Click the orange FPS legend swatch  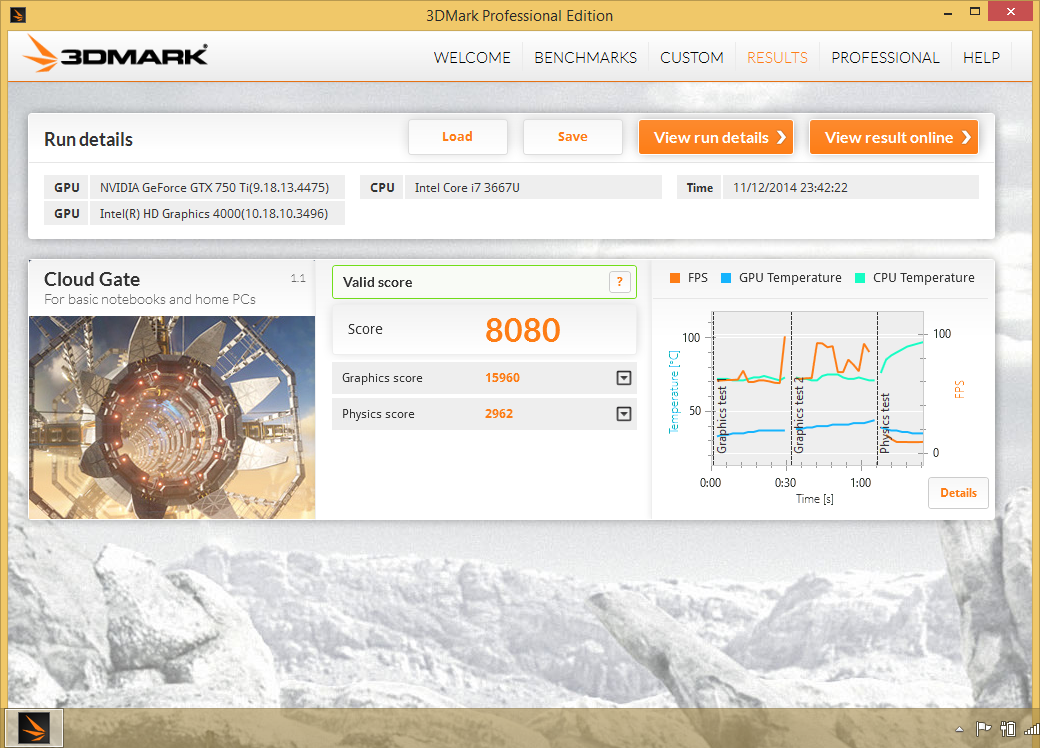(x=675, y=278)
